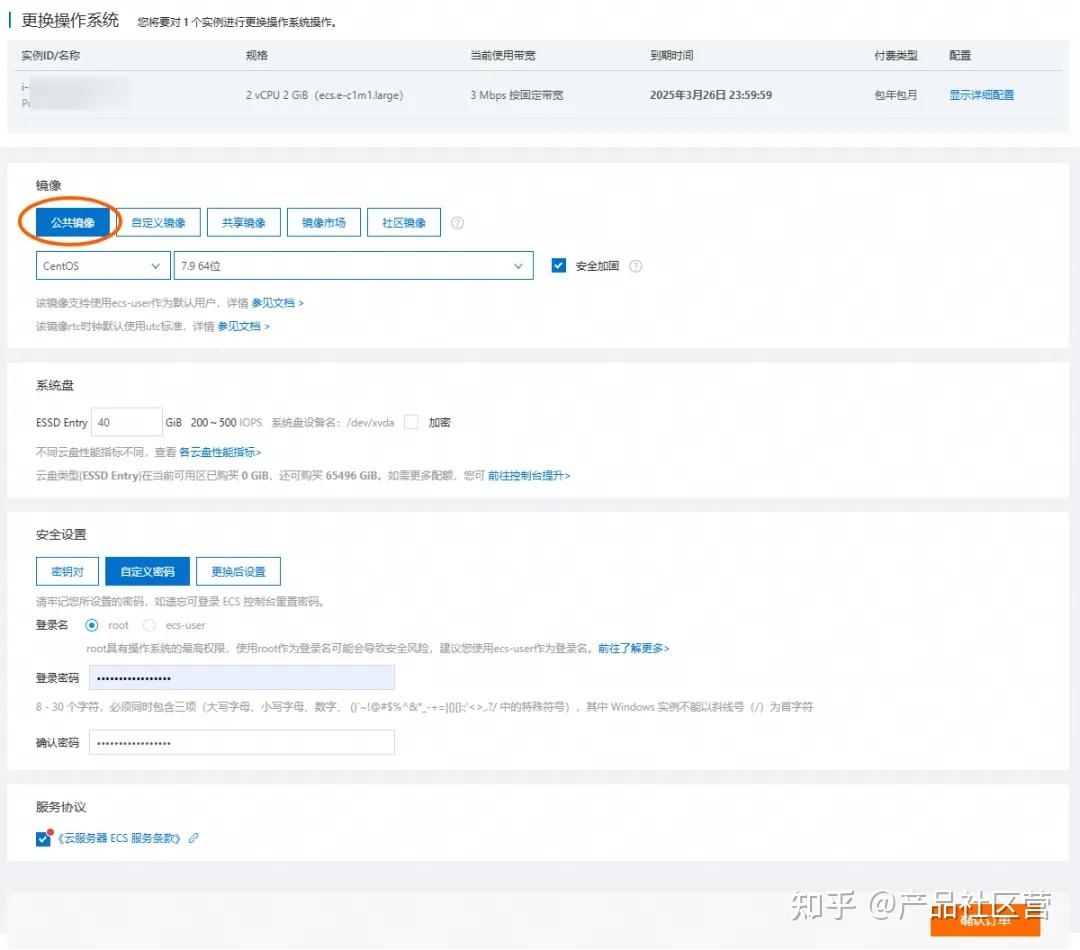
Task: Disable the 安全加固 checkbox
Action: coord(558,265)
